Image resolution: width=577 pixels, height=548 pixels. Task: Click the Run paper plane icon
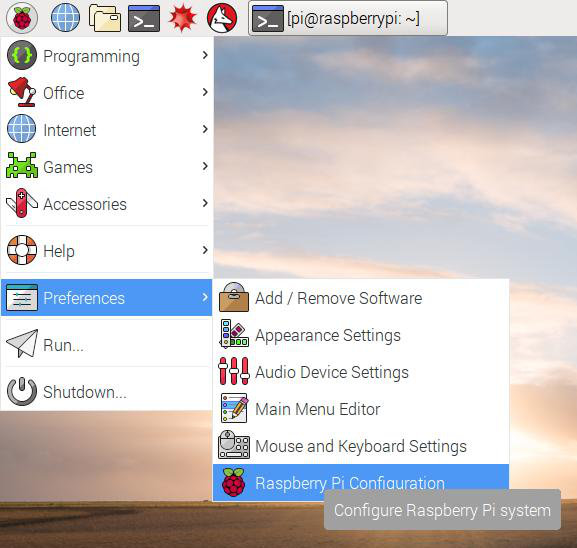point(22,344)
